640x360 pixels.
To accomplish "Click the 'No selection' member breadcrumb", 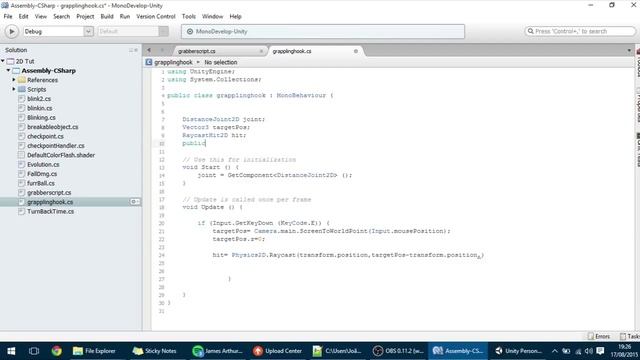I will [220, 62].
